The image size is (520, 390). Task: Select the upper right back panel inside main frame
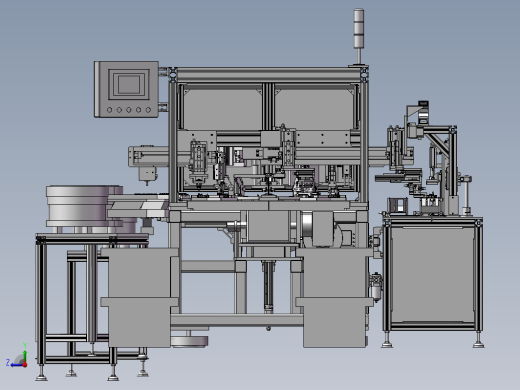click(x=315, y=108)
